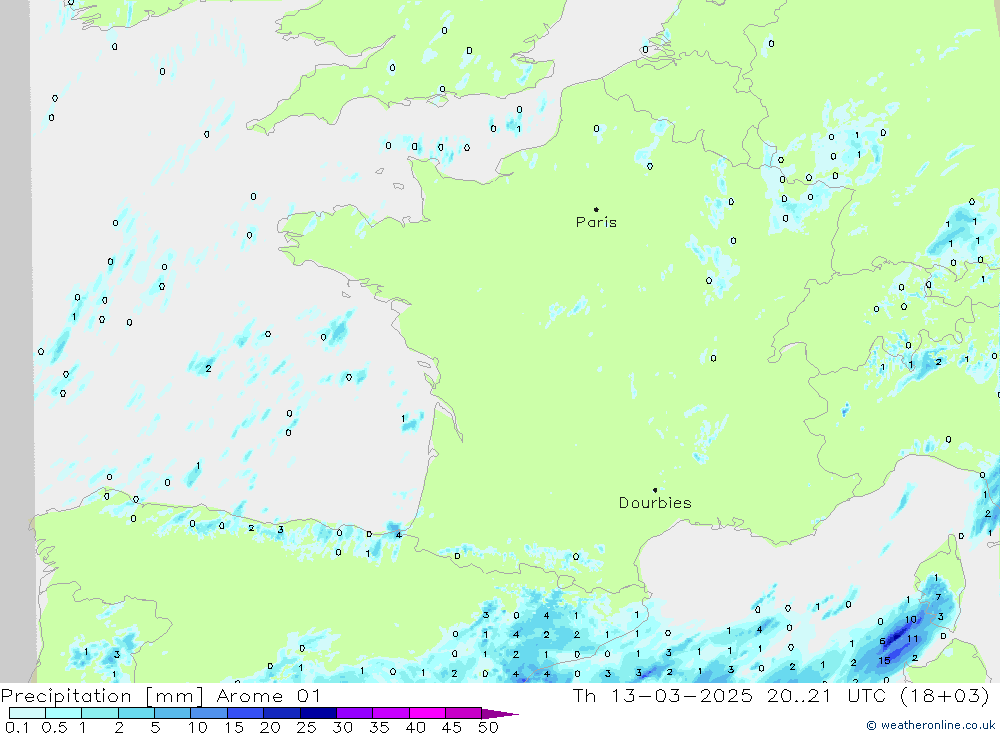Click the map precipitation value '7' over Corsica

point(938,597)
